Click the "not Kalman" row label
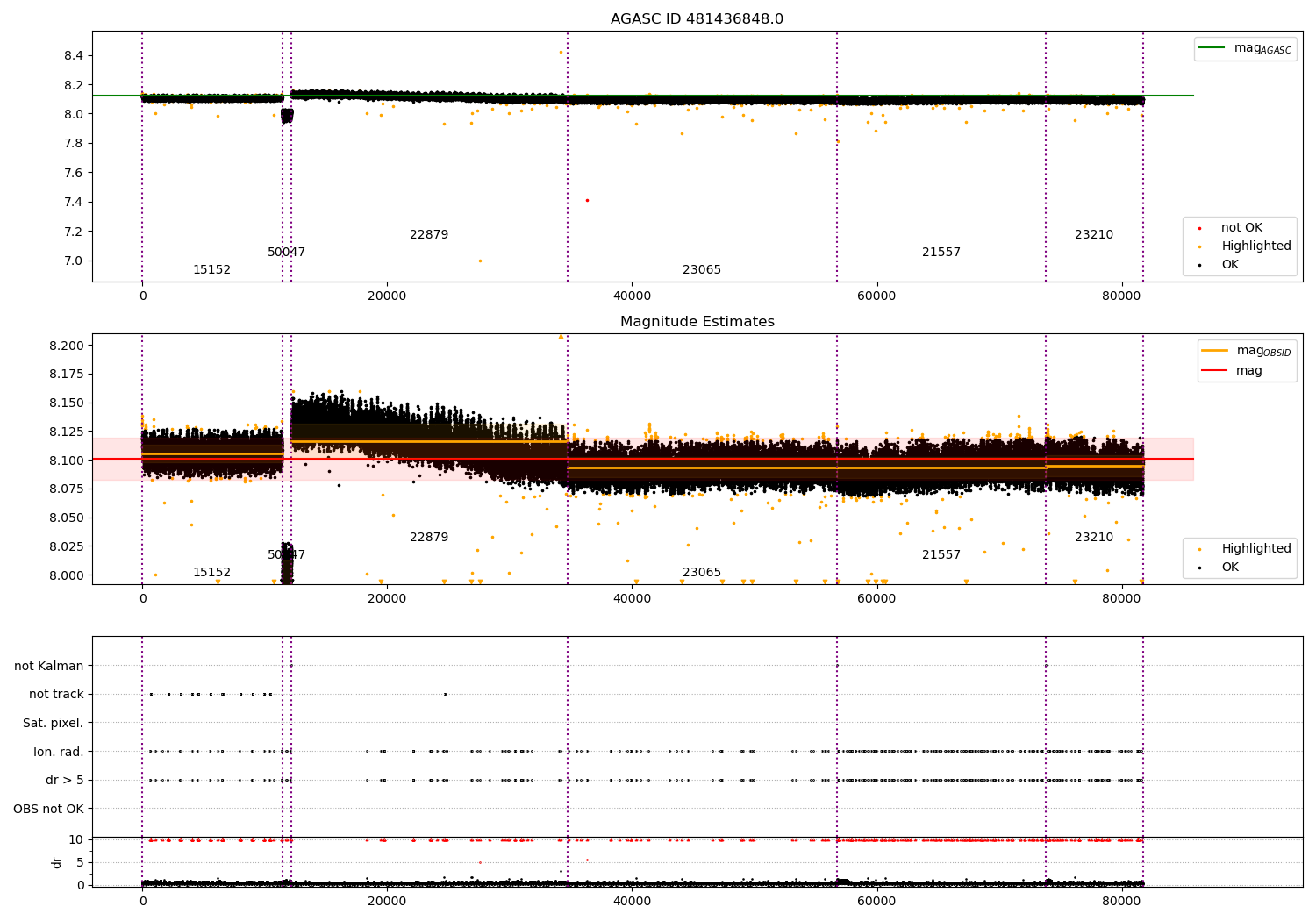Image resolution: width=1316 pixels, height=921 pixels. (49, 667)
